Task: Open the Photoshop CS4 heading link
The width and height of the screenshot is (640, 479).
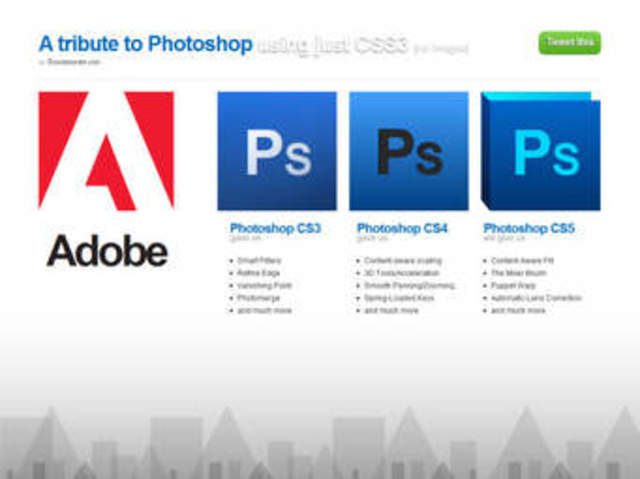Action: 402,228
